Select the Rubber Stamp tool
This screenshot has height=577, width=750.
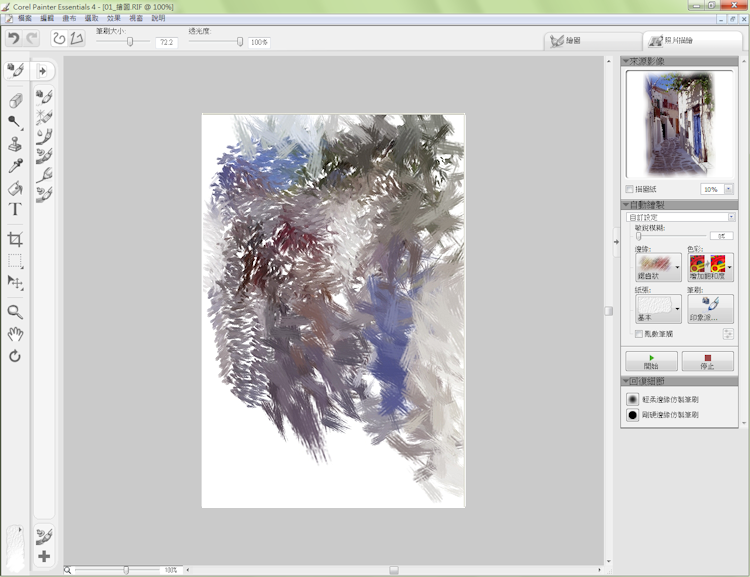[15, 144]
